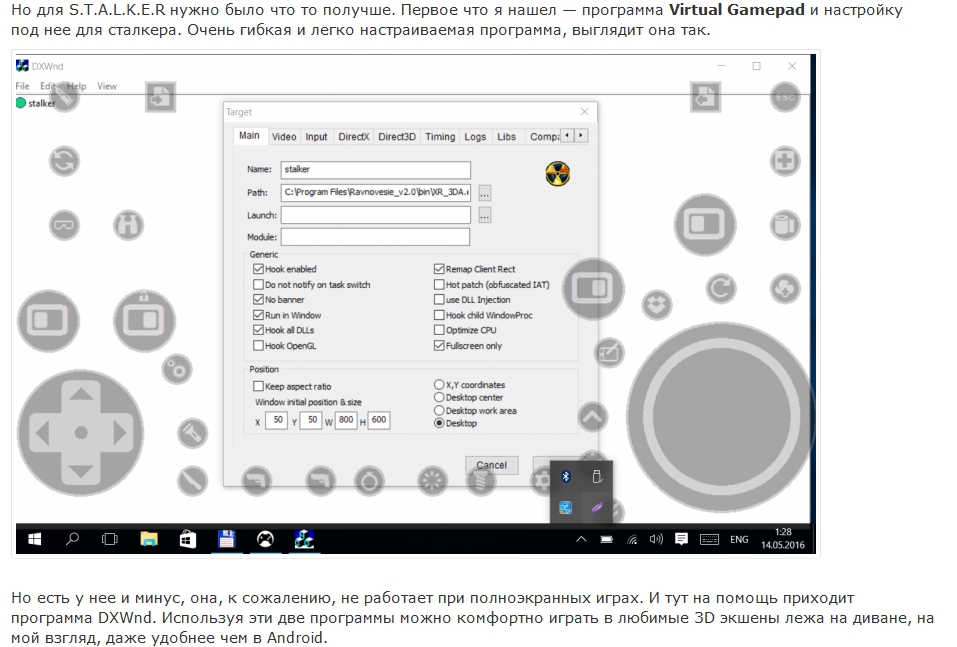The height and width of the screenshot is (647, 957).
Task: Click the Bluetooth icon in tray popup
Action: pos(566,477)
